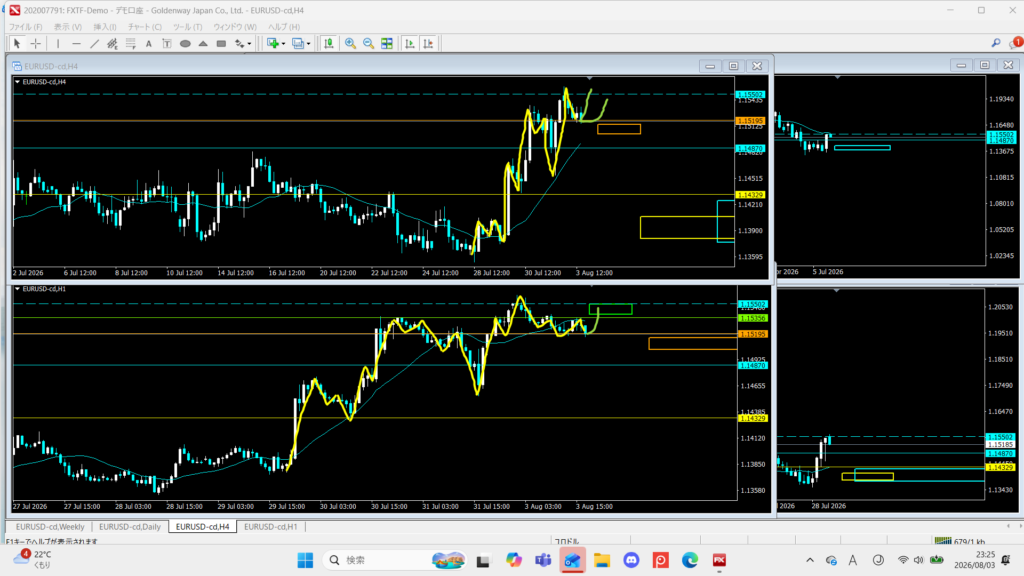Choose the arrows objects tool
Screen dimensions: 1024x576
(240, 44)
